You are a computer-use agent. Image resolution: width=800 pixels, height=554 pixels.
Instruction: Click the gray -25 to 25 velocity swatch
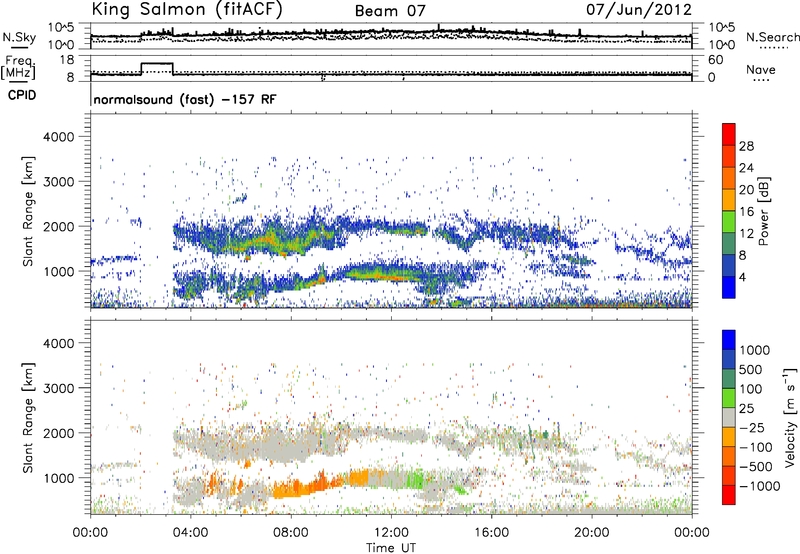[729, 418]
